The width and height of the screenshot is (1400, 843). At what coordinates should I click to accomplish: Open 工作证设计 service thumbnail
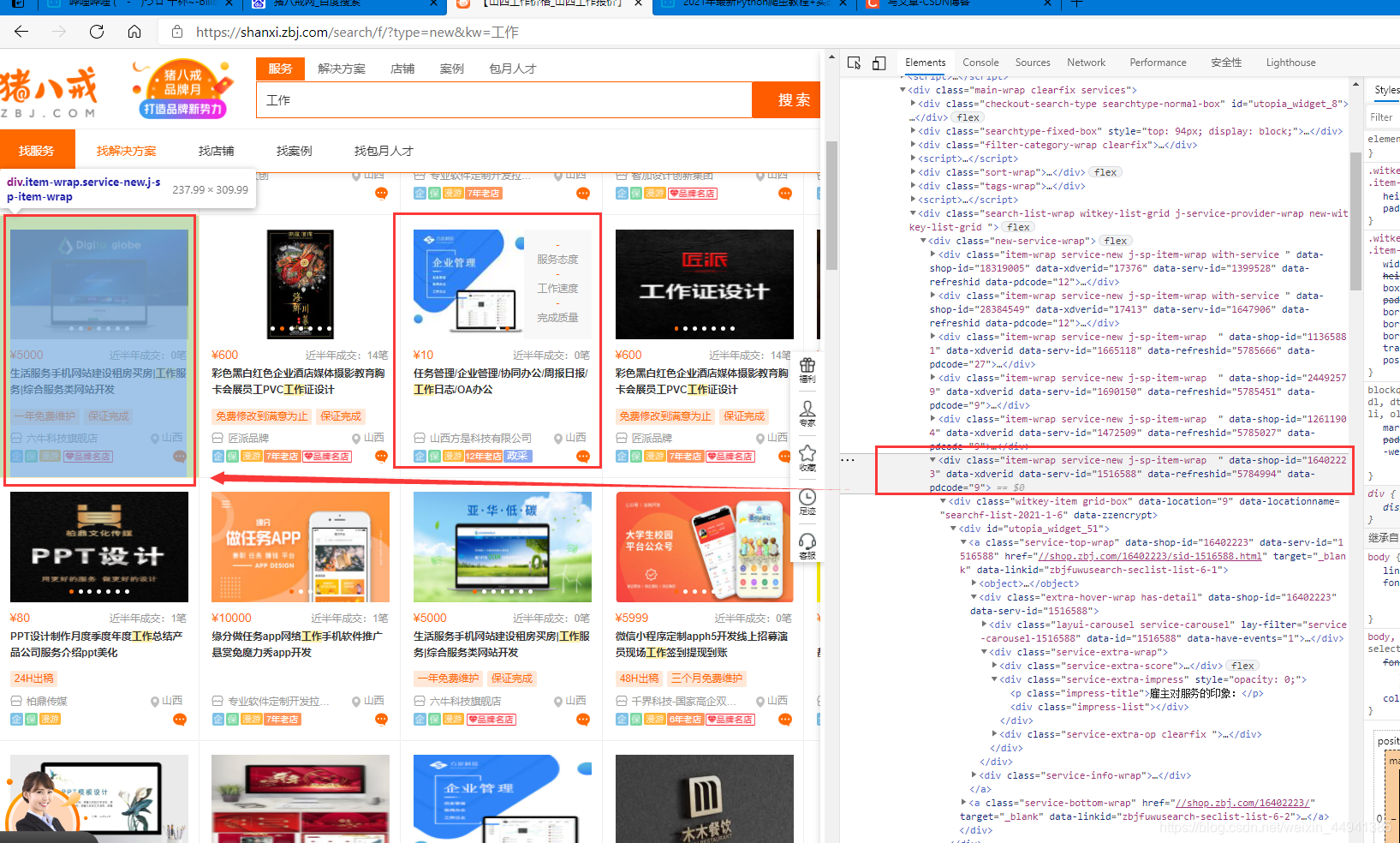pos(704,284)
